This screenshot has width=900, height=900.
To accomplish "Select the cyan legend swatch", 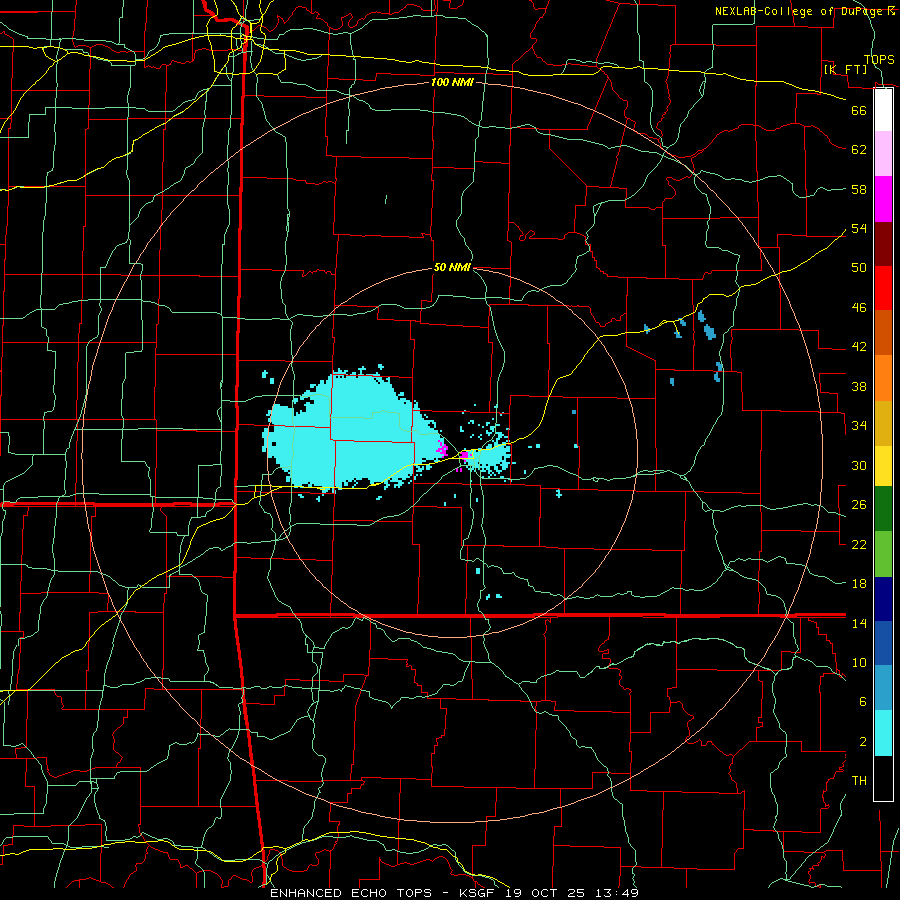I will [x=883, y=733].
